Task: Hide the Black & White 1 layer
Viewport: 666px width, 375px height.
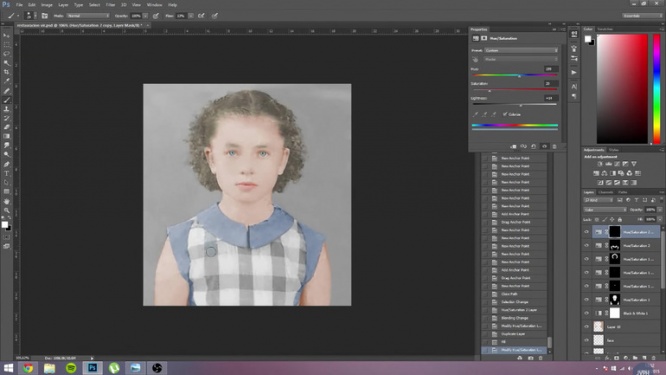Action: [587, 313]
